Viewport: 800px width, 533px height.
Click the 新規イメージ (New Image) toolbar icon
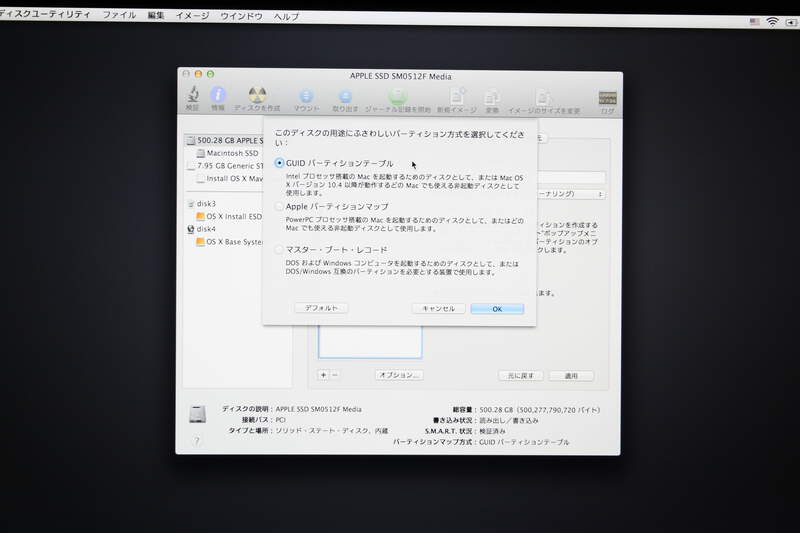coord(457,97)
